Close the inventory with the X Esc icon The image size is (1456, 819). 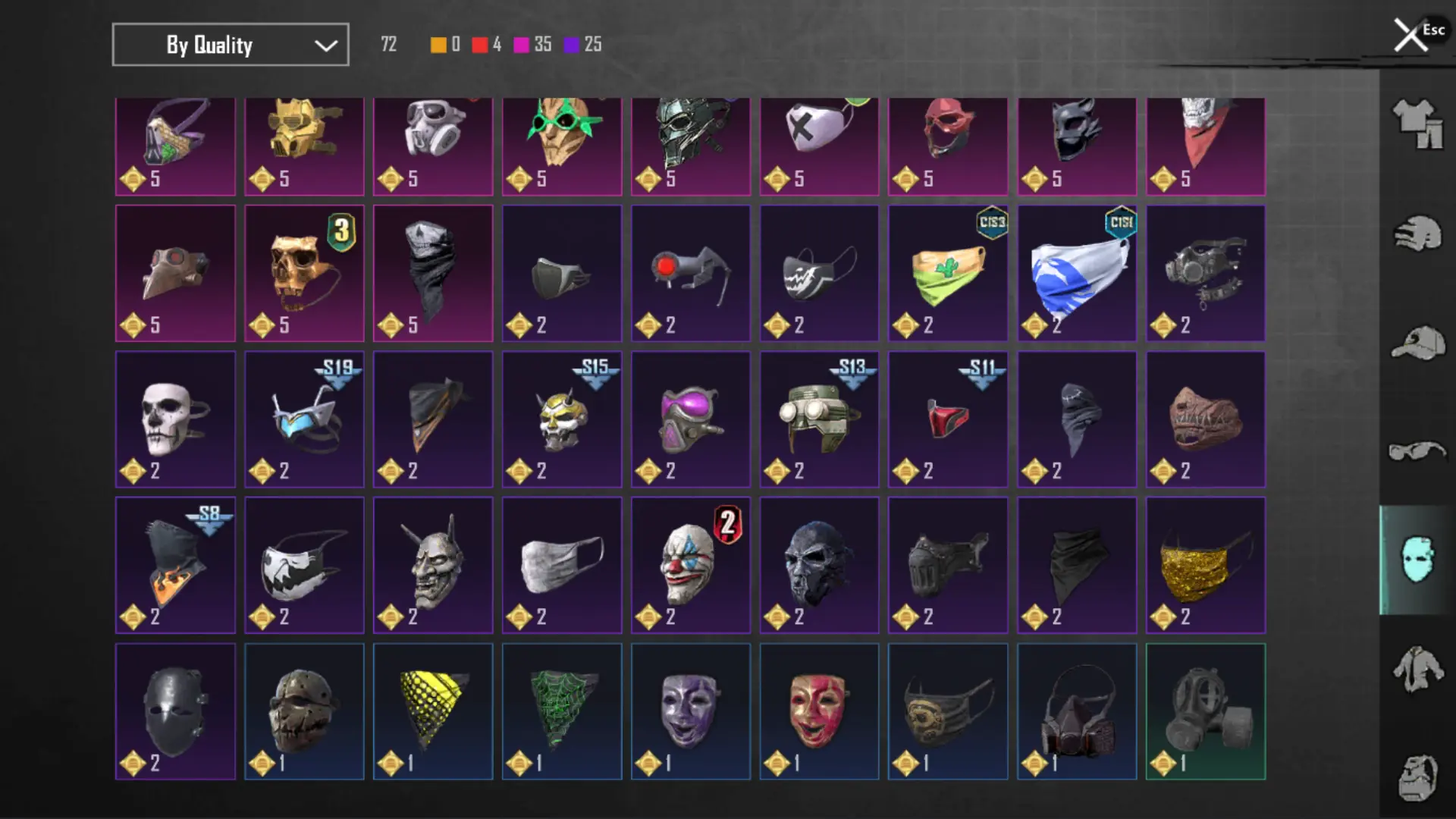[1417, 34]
